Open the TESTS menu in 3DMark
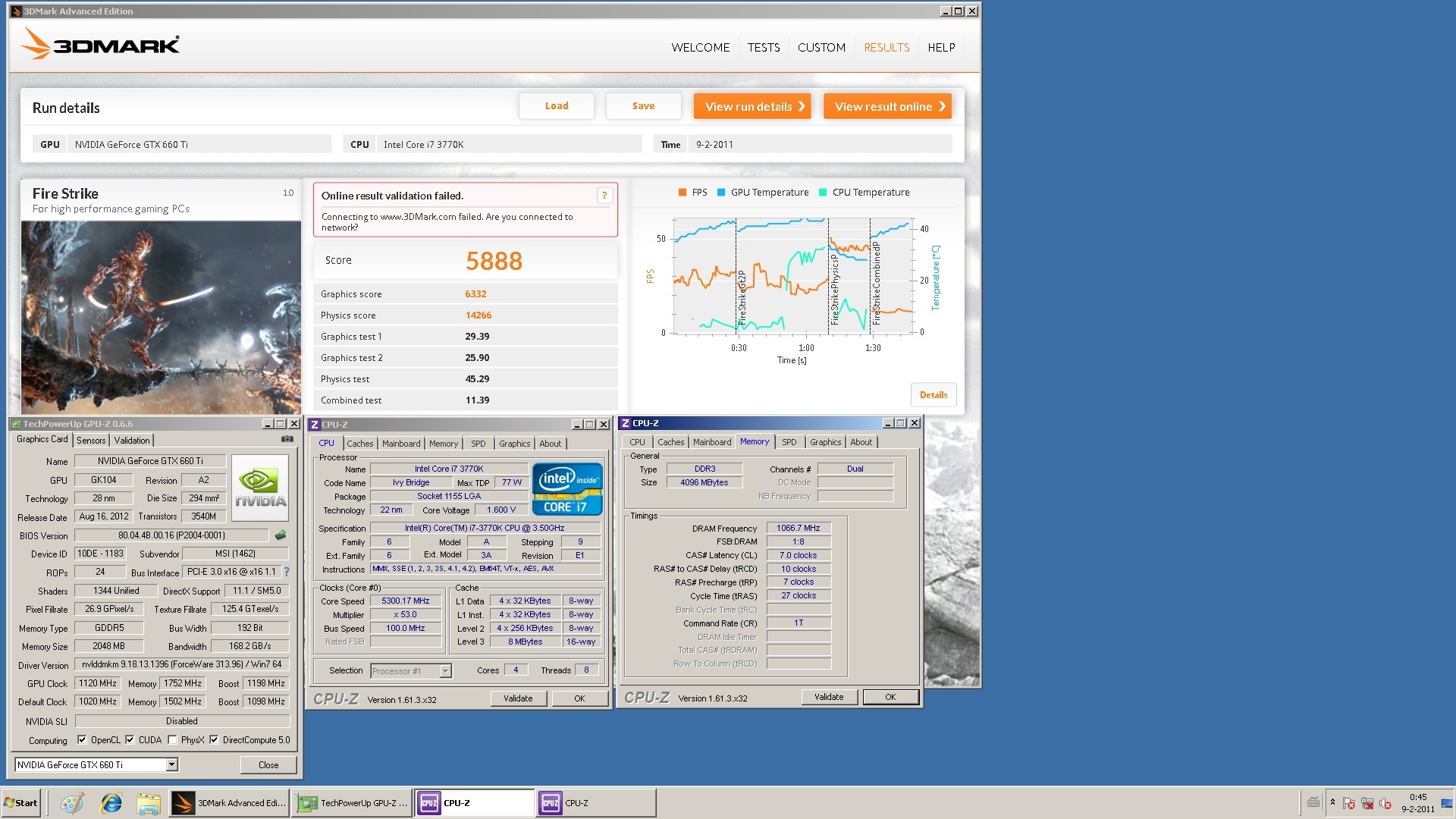The image size is (1456, 819). (763, 47)
